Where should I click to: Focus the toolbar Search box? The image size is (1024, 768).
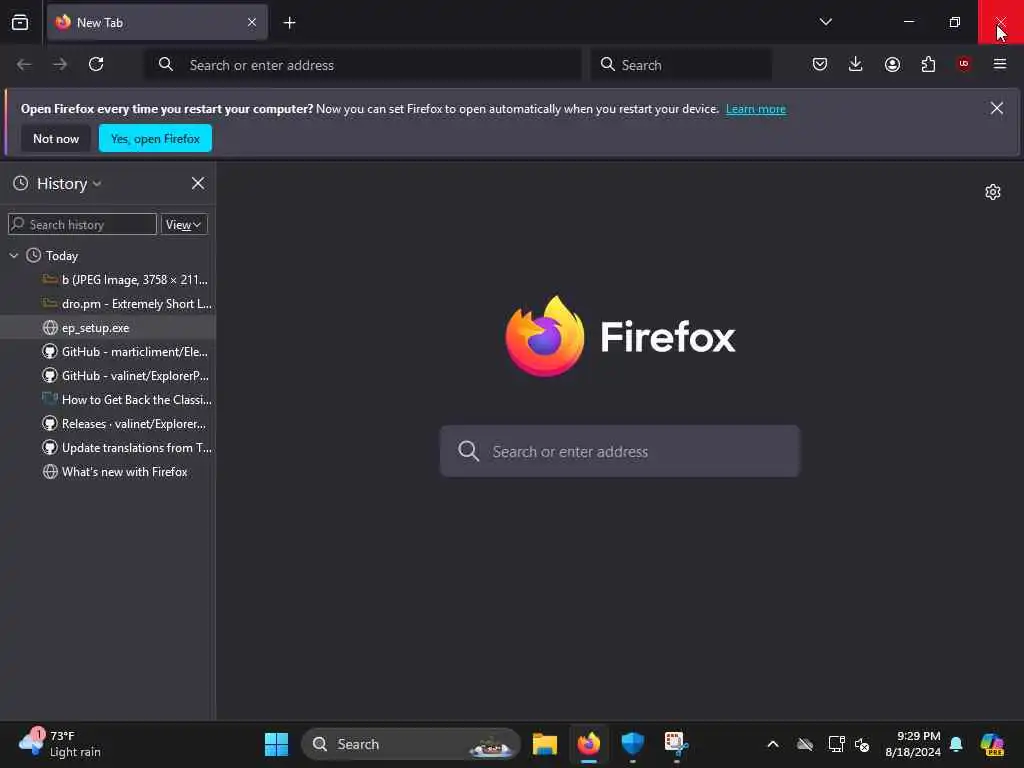pos(681,65)
